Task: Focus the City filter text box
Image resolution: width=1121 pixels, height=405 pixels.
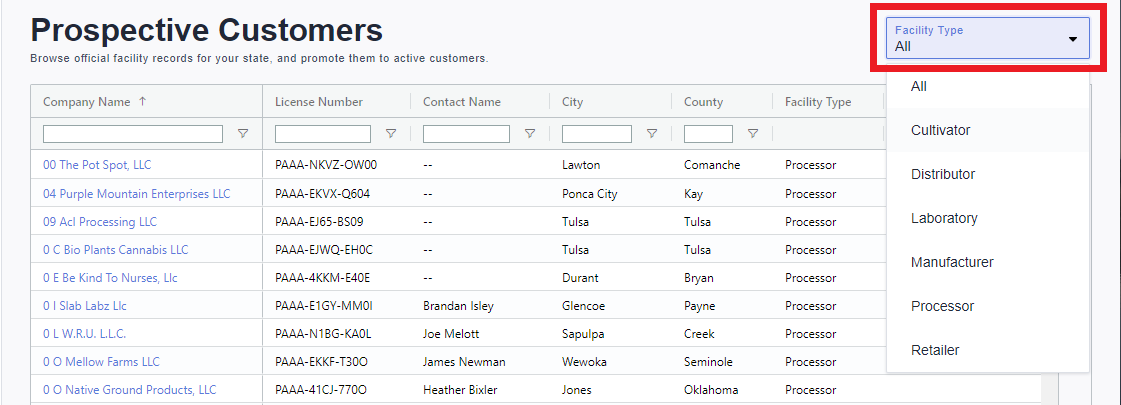Action: click(597, 134)
